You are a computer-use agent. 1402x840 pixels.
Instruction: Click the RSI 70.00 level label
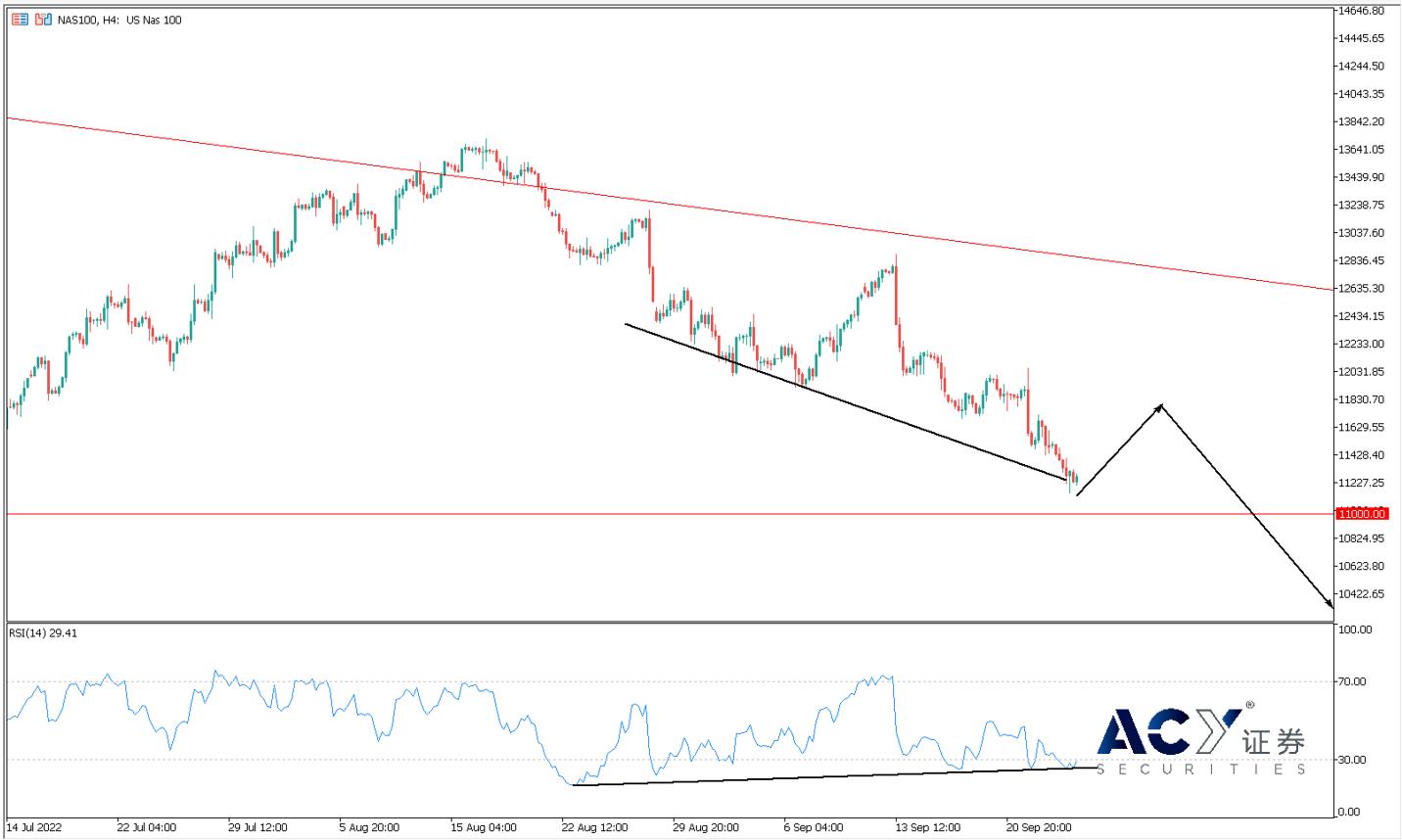click(1356, 681)
